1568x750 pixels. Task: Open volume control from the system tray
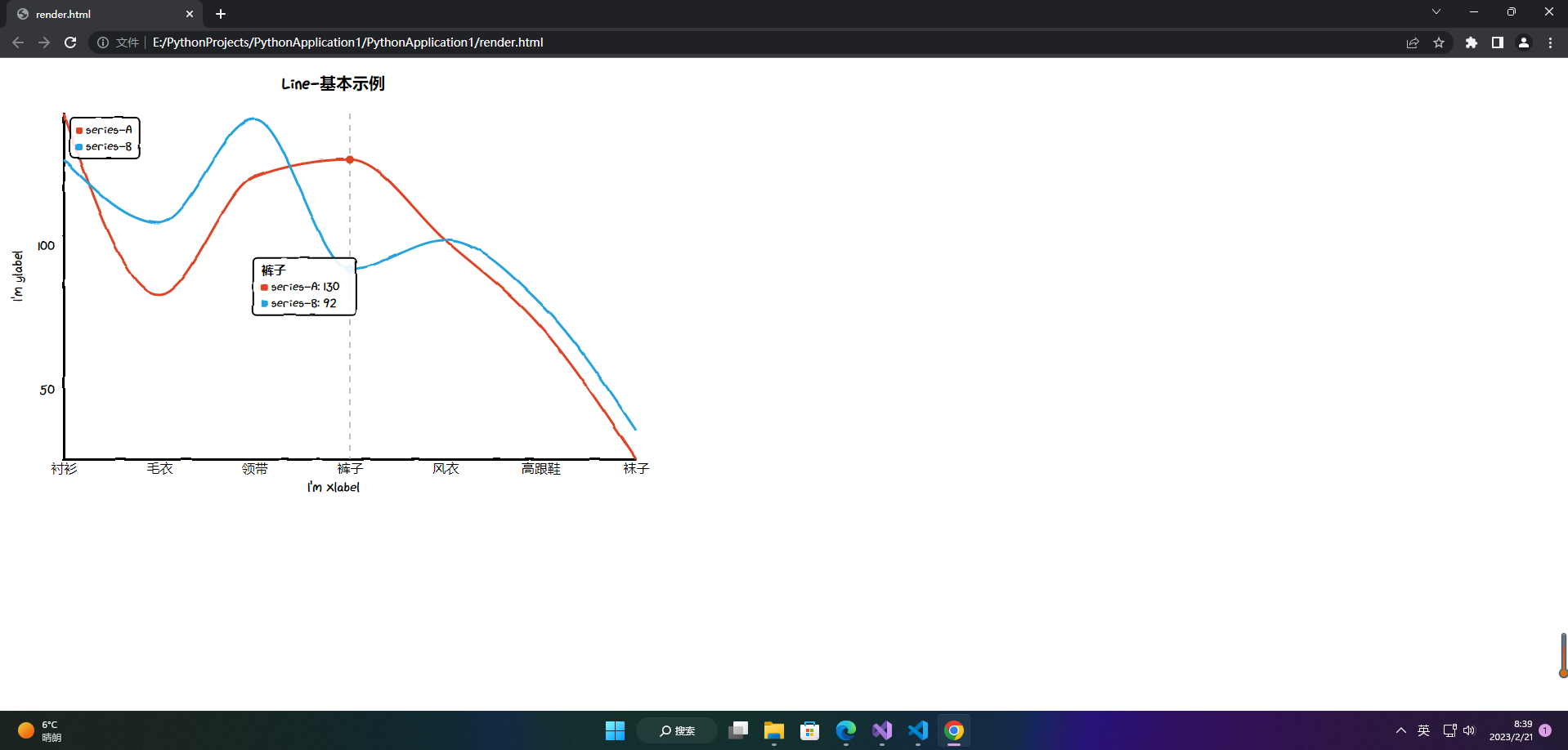(x=1469, y=730)
